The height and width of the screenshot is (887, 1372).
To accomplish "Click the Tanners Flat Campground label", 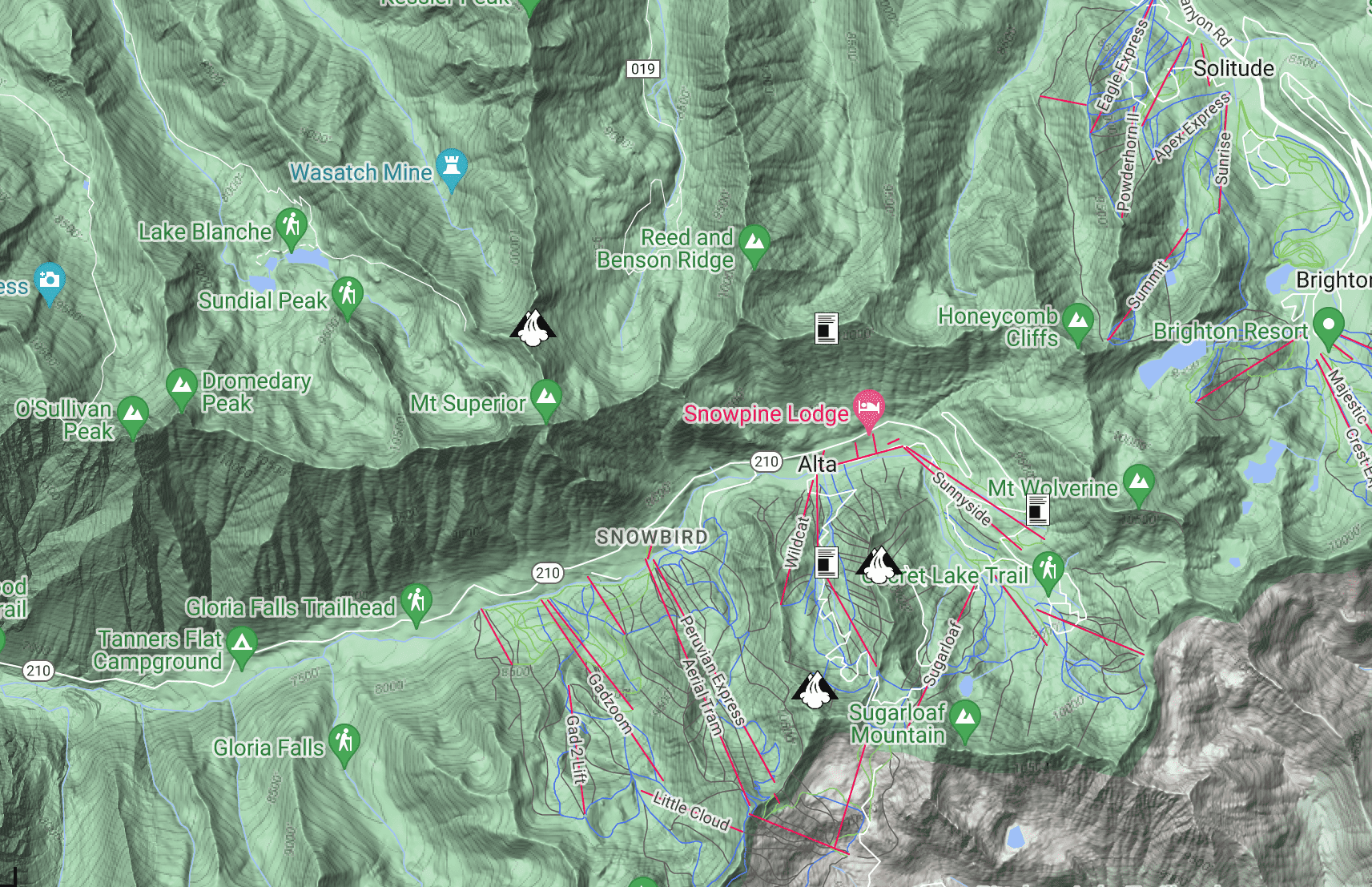I will coord(159,650).
